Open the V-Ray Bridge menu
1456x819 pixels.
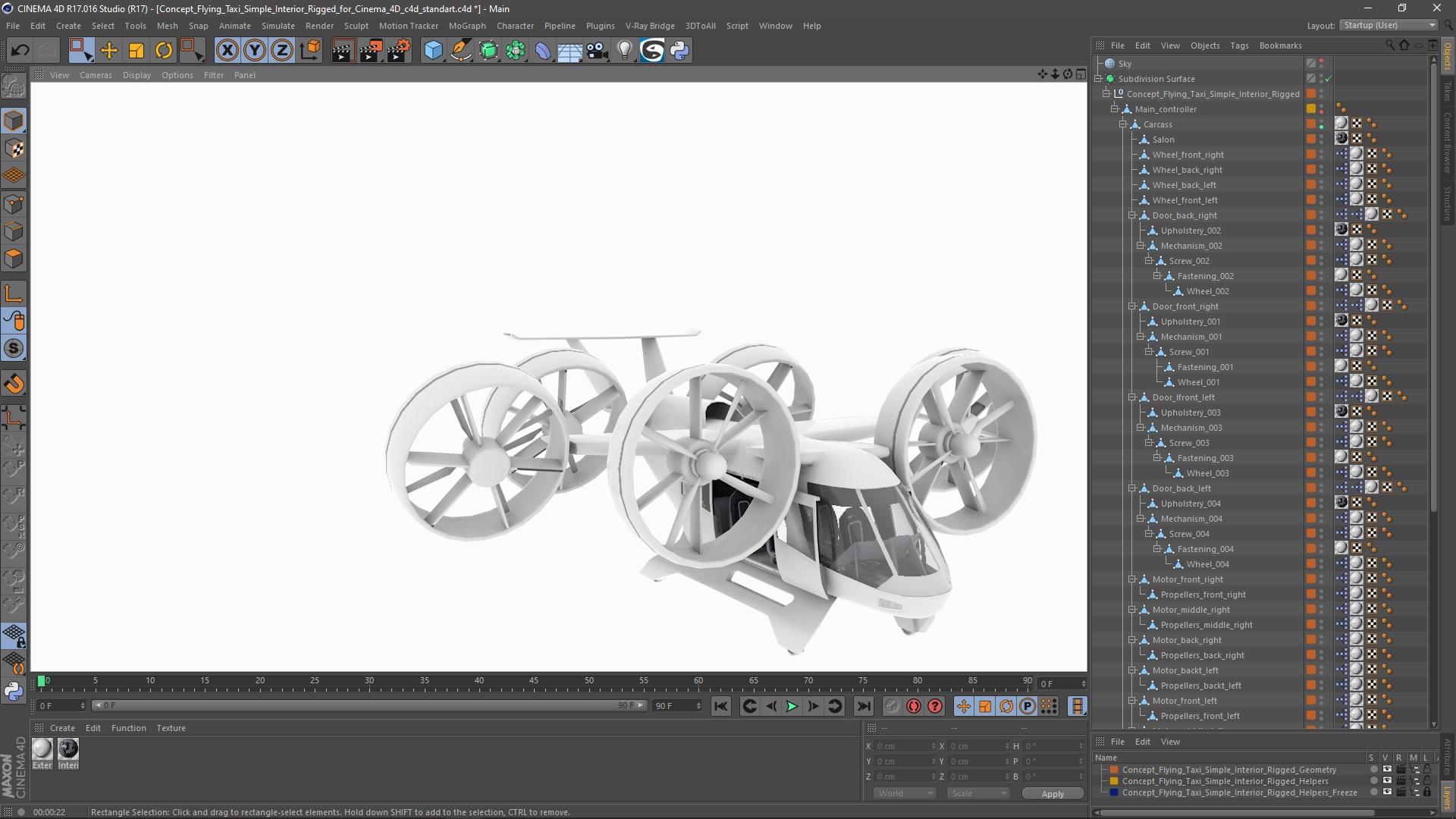[x=650, y=26]
